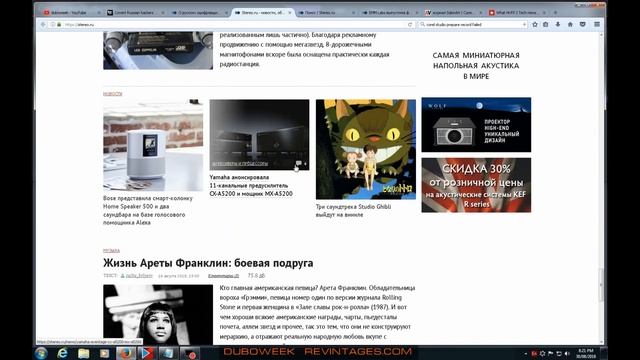Screen dimensions: 640x360
Task: Open the article author profile link
Action: (137, 276)
